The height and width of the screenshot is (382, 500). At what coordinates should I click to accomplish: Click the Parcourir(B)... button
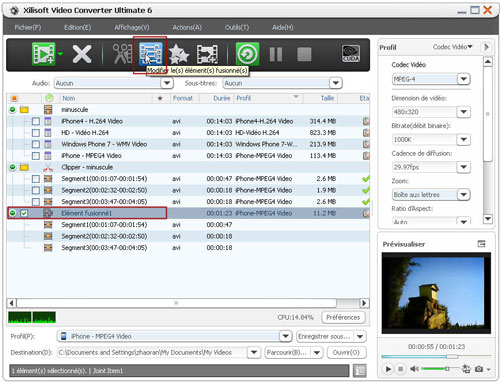[x=287, y=352]
